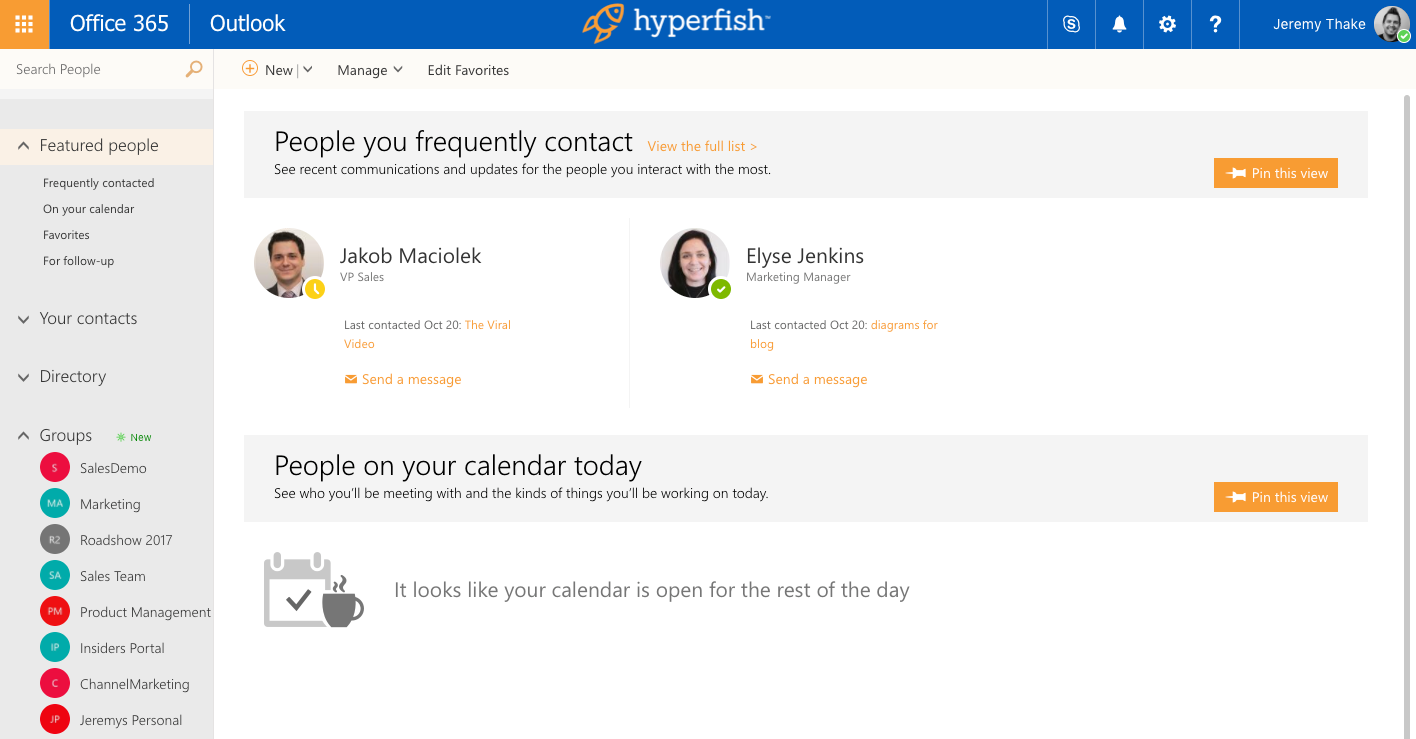This screenshot has width=1416, height=739.
Task: Open the Insiders Portal group icon
Action: (54, 648)
